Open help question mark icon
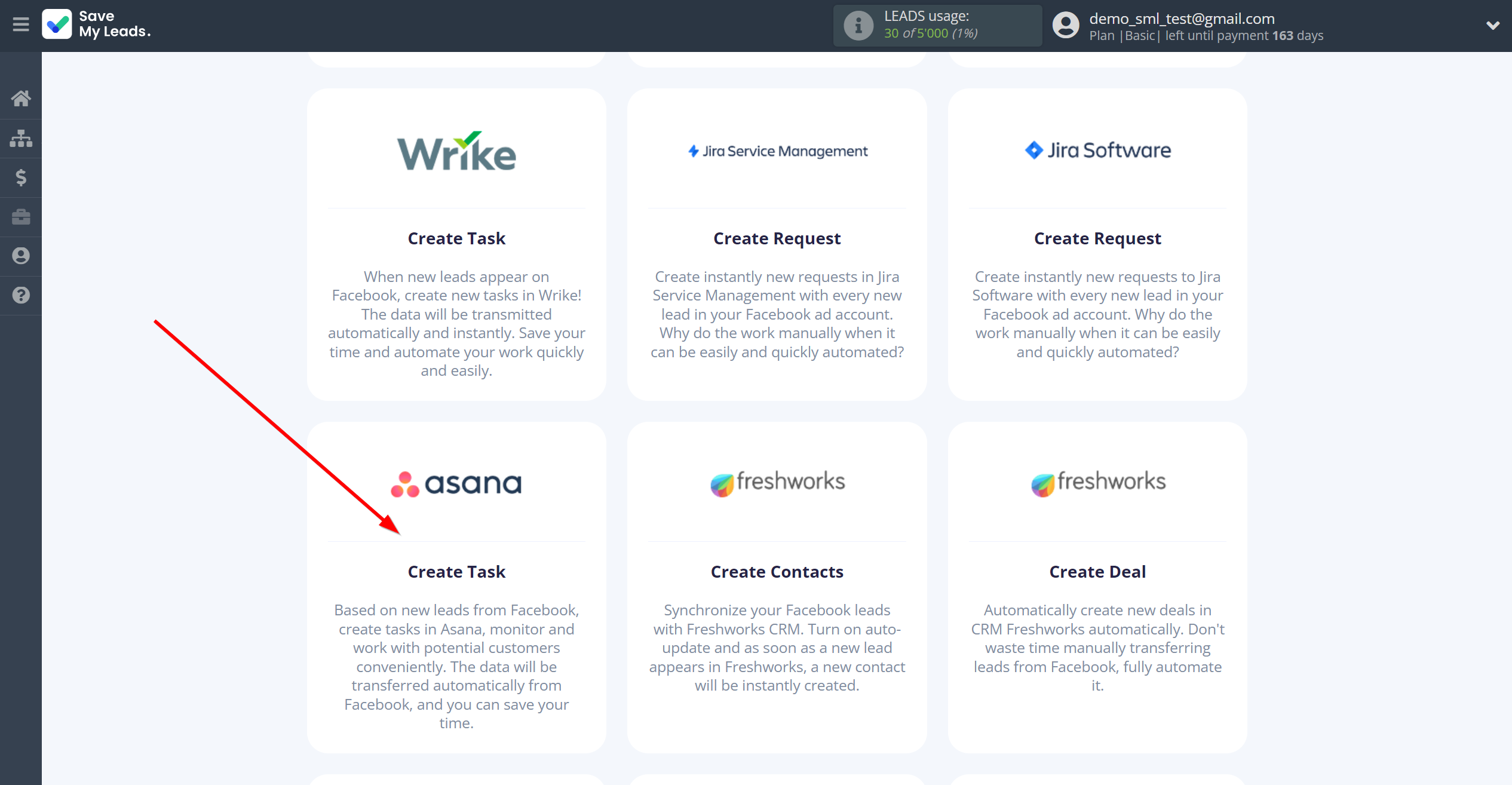The image size is (1512, 785). [x=21, y=295]
